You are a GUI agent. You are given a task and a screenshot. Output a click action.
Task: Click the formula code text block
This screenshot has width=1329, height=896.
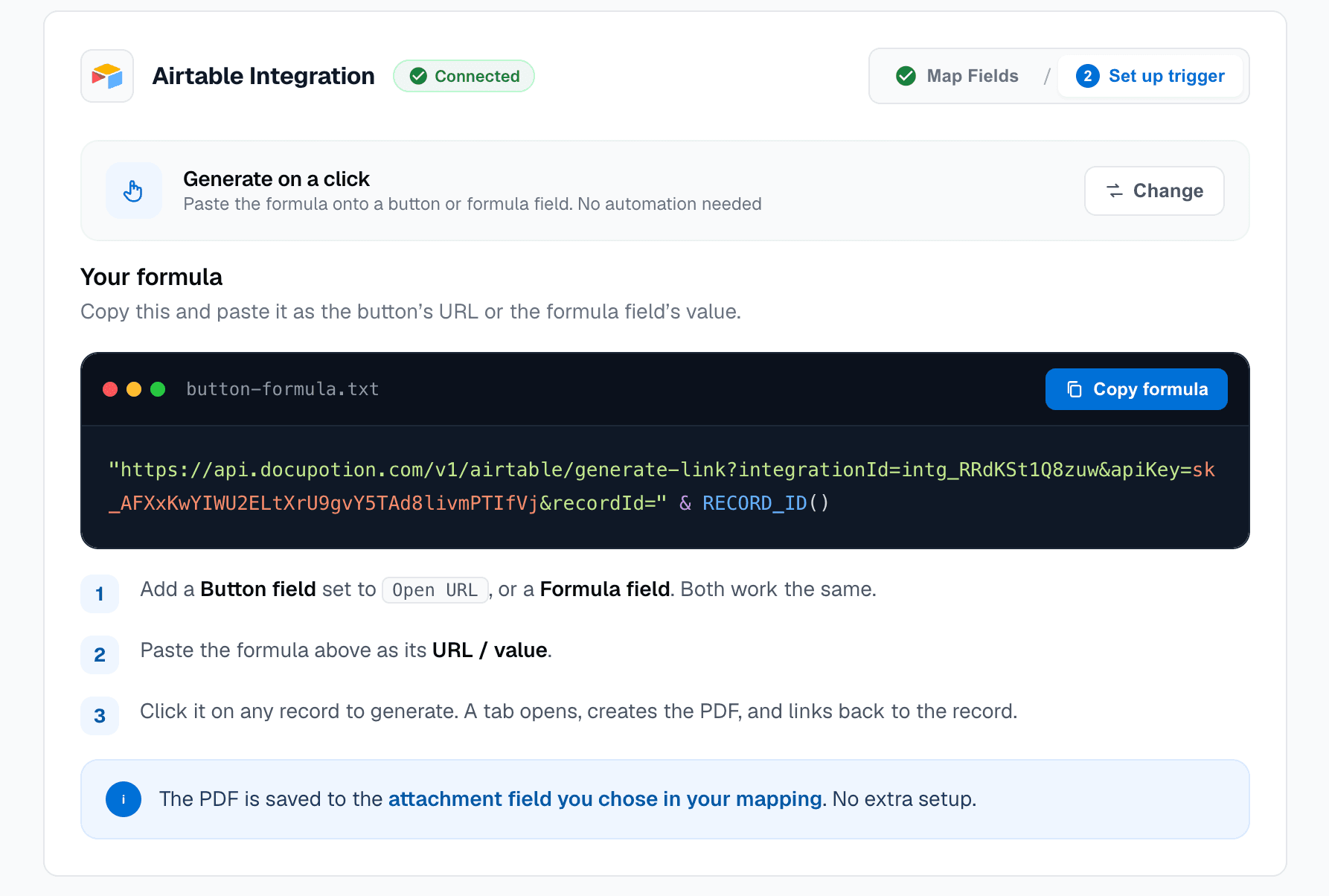pos(662,487)
